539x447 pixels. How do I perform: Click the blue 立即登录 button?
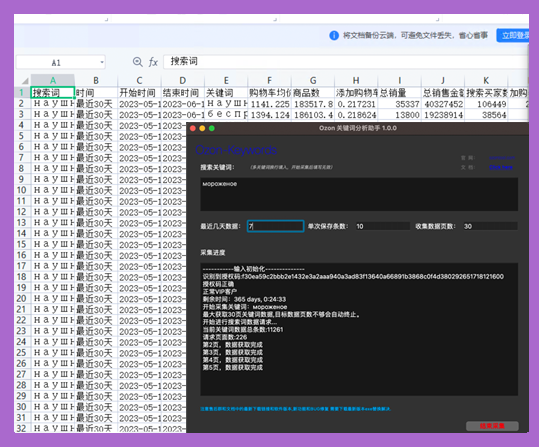click(513, 35)
